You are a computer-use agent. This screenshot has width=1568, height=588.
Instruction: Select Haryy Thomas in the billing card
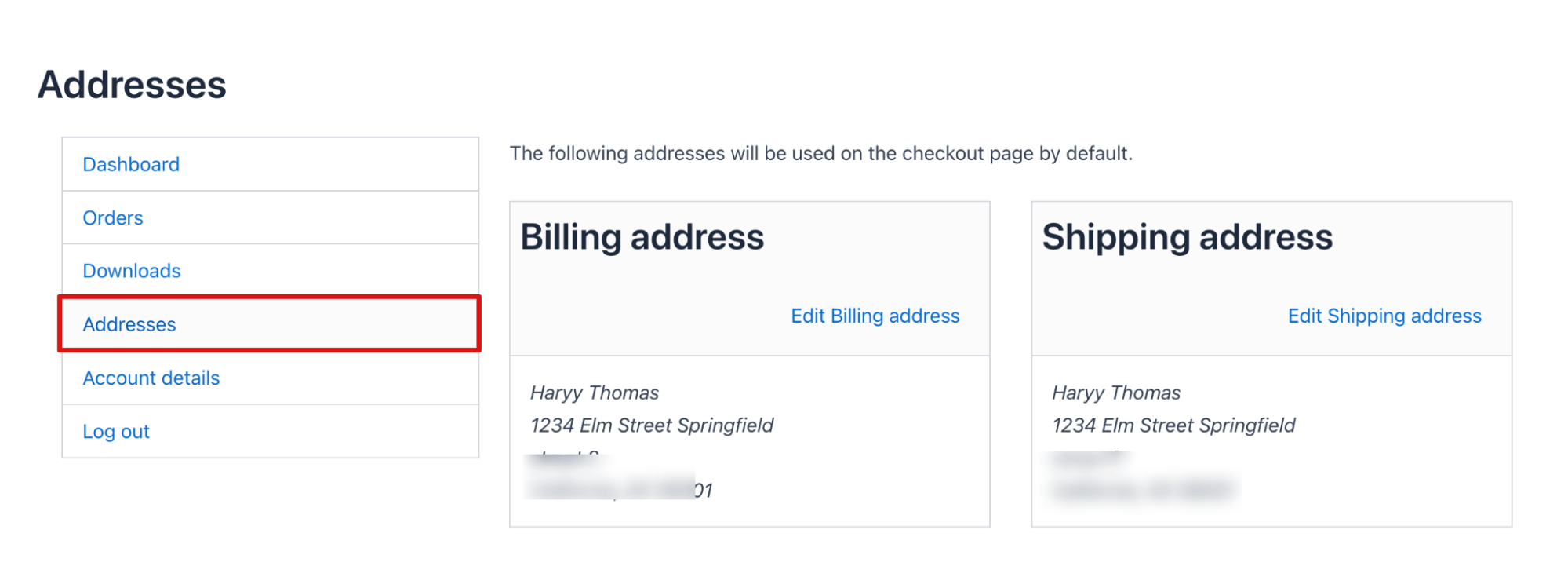(593, 393)
